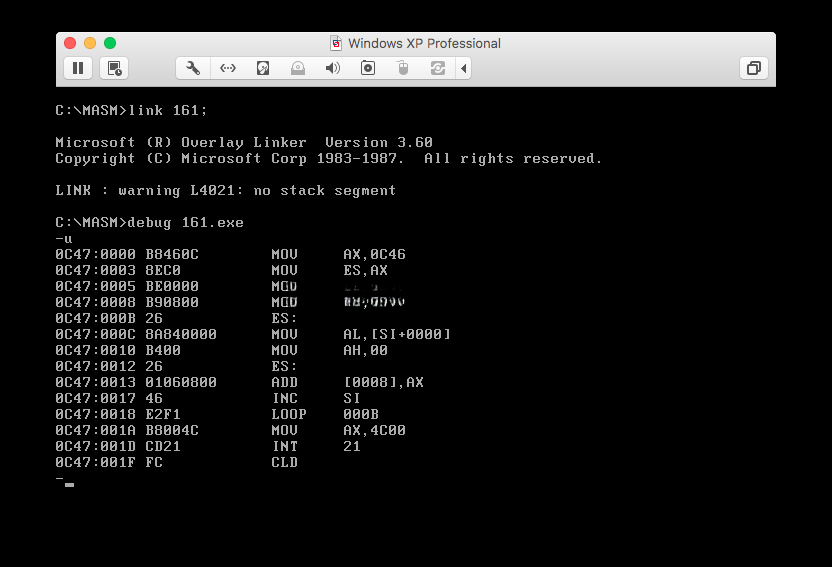This screenshot has height=567, width=832.
Task: Click 'Microsoft (R) Overlay Linker' line
Action: [x=244, y=142]
